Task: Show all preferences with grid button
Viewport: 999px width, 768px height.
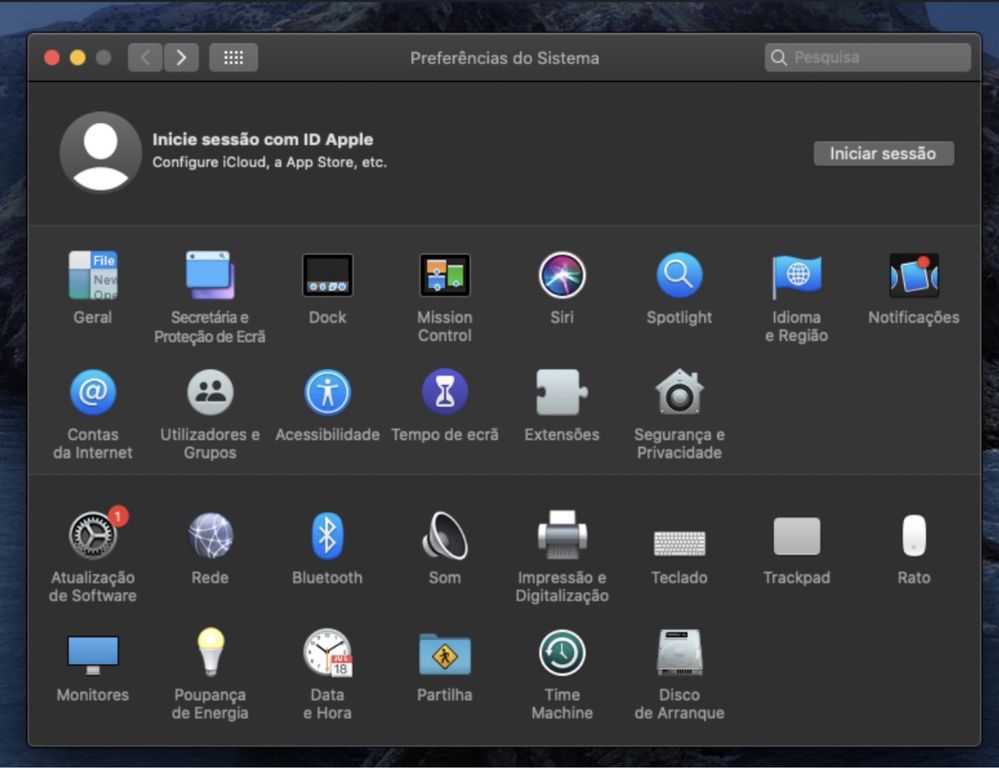Action: pyautogui.click(x=233, y=58)
